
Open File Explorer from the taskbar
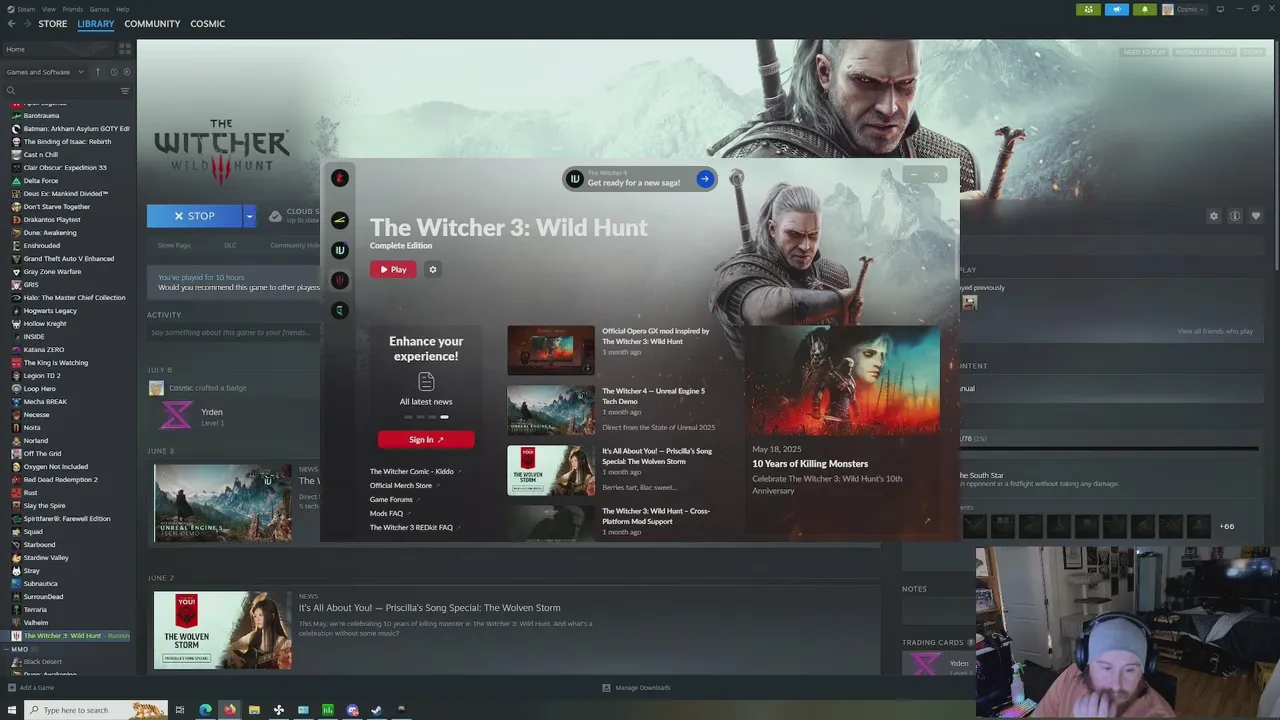(254, 710)
